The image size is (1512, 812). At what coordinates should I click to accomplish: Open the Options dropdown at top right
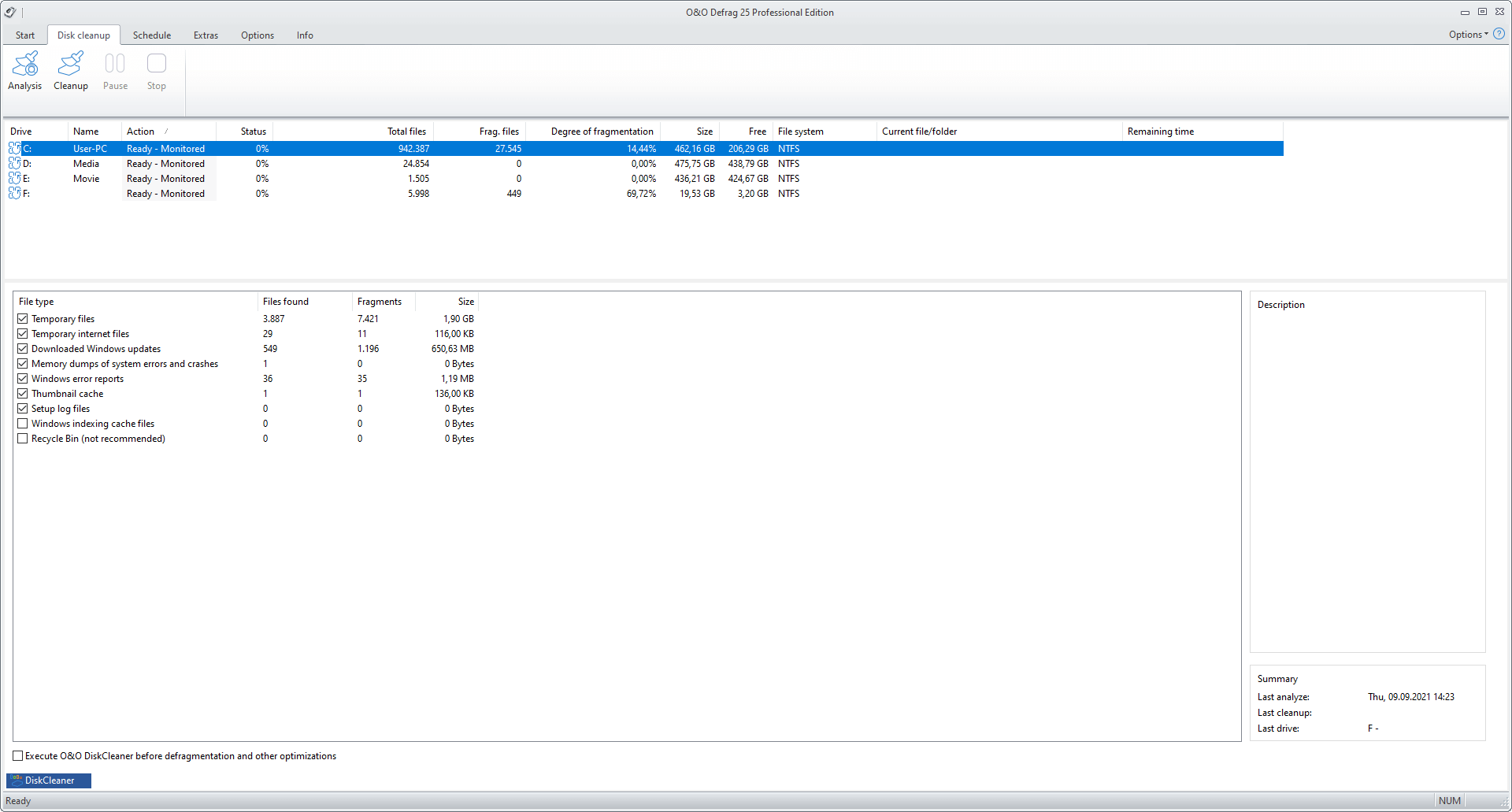click(1469, 34)
